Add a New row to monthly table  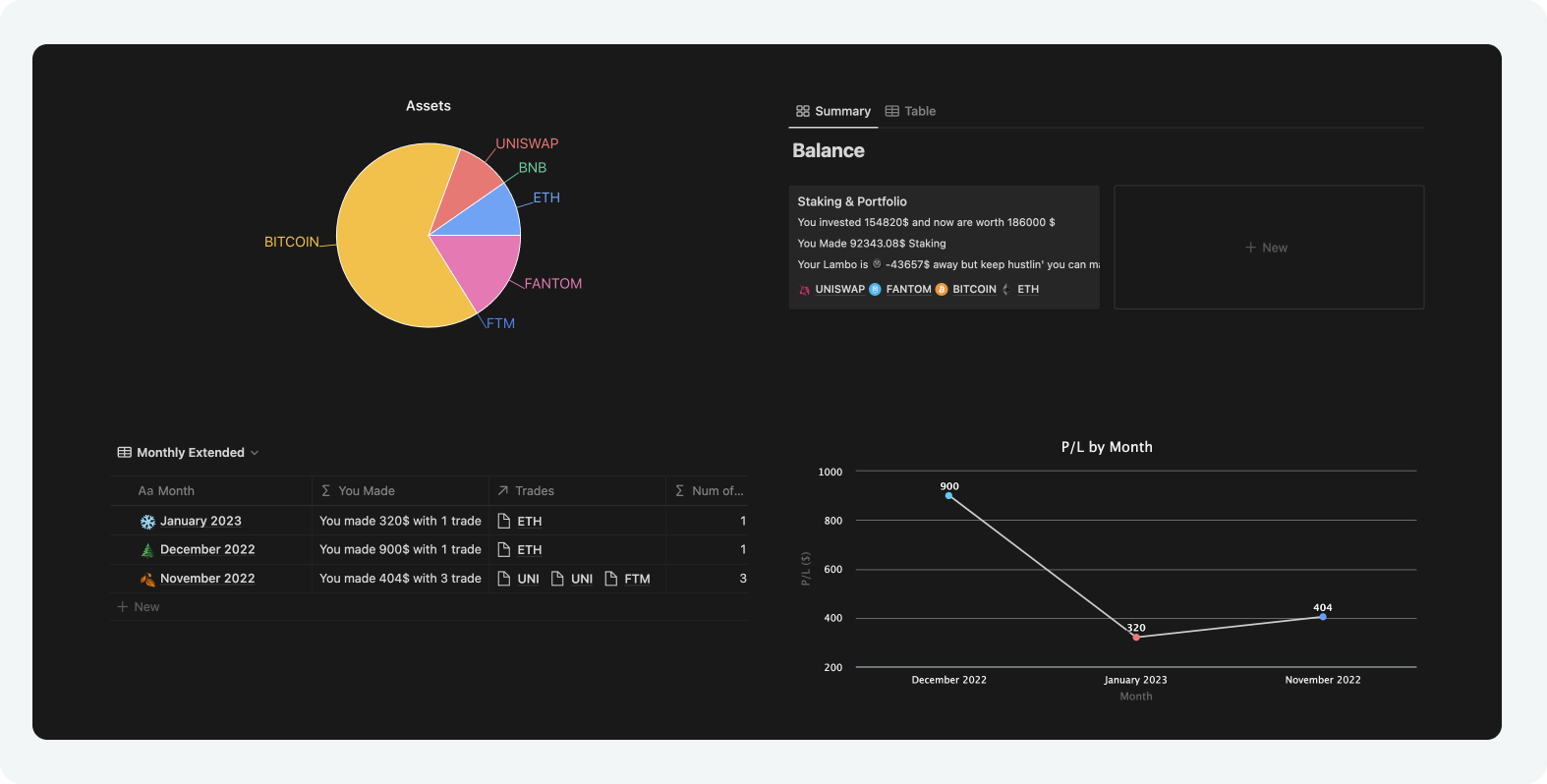(x=139, y=606)
